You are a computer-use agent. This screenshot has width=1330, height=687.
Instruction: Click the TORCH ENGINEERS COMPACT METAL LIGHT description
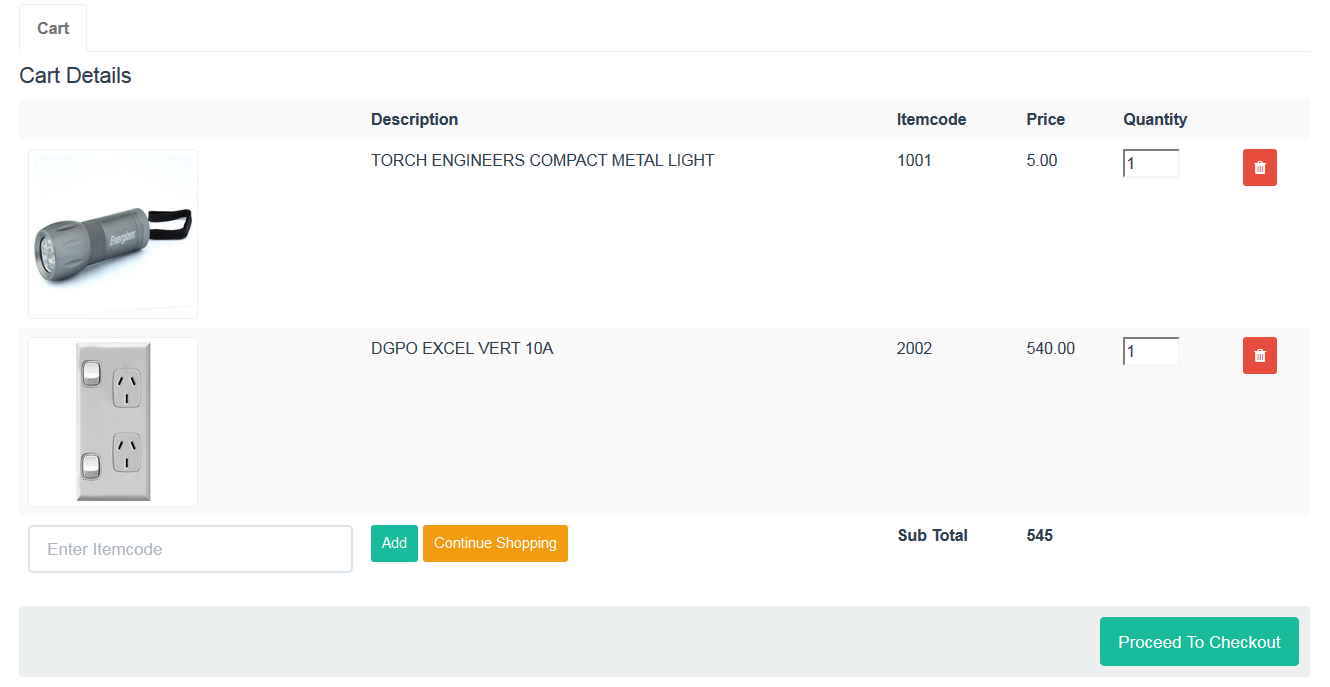click(x=542, y=160)
